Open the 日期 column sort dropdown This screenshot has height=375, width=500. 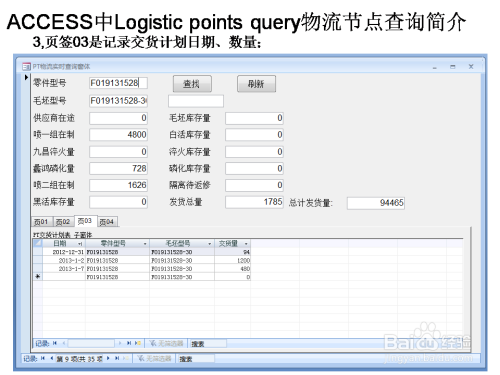(80, 244)
